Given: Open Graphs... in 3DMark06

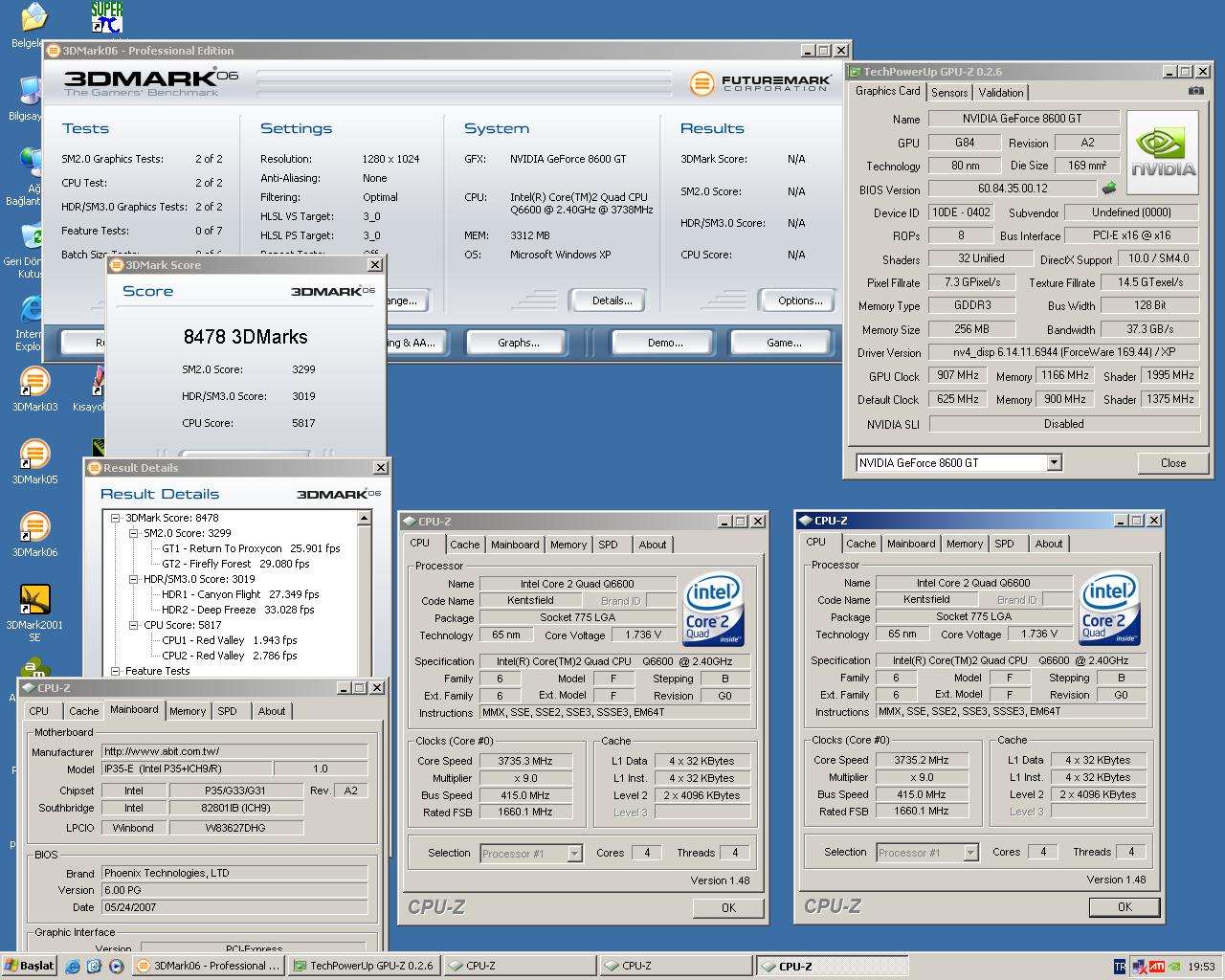Looking at the screenshot, I should (x=518, y=343).
